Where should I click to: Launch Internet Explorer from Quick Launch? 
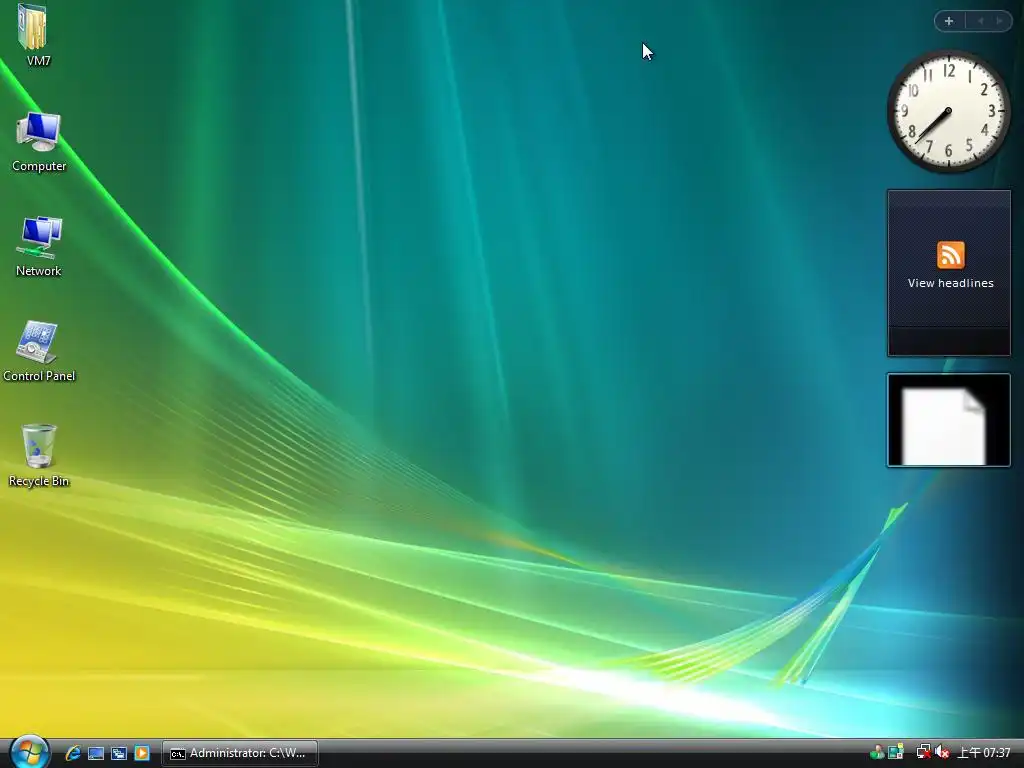[72, 753]
